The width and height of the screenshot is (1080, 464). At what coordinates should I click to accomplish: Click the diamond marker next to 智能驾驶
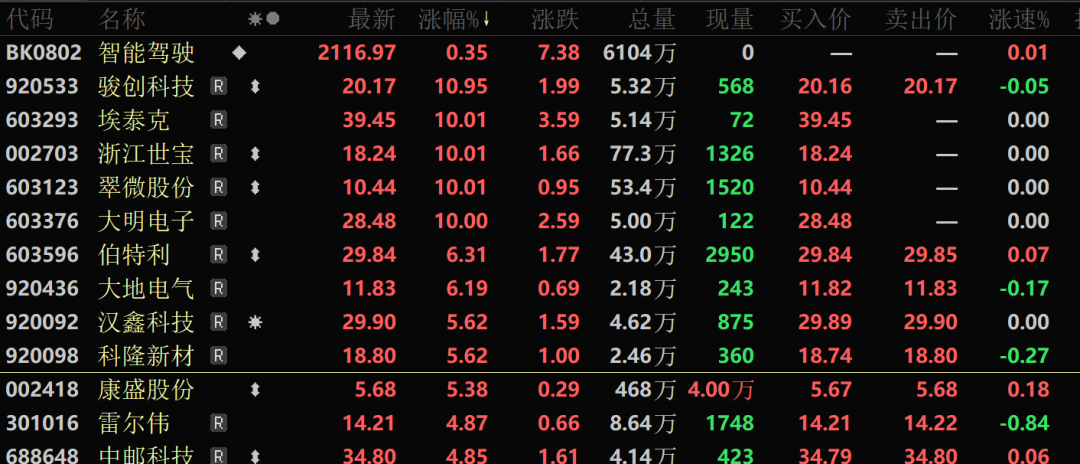[x=239, y=53]
